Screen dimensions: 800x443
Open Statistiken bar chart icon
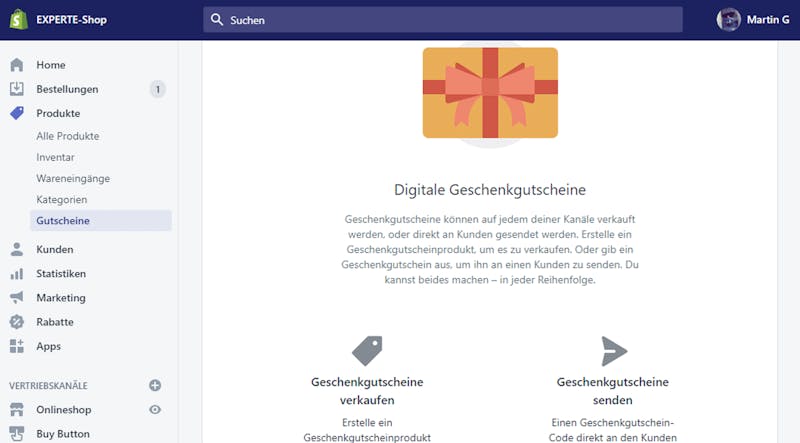click(x=17, y=274)
